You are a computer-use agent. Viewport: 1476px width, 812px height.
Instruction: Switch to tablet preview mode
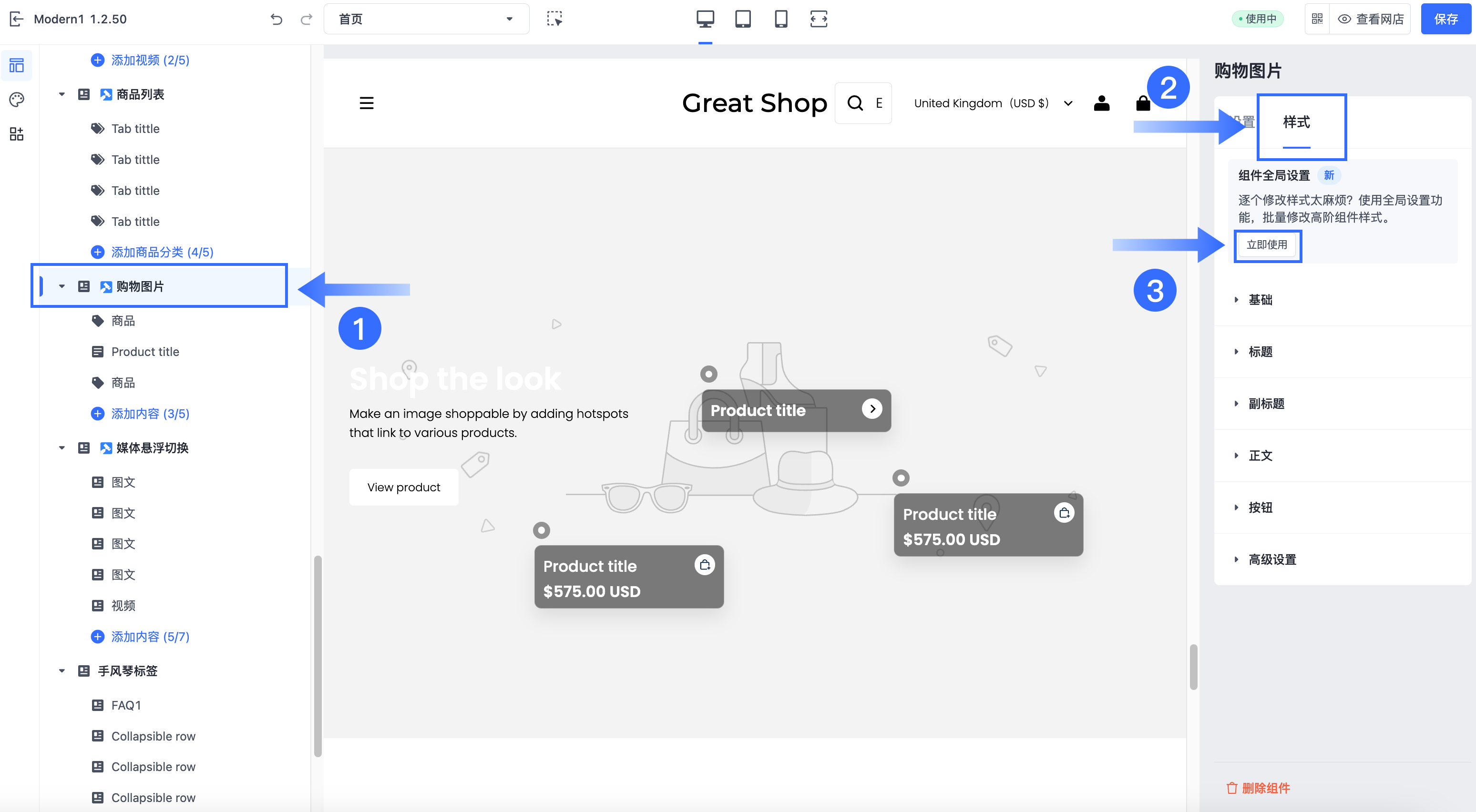click(743, 19)
